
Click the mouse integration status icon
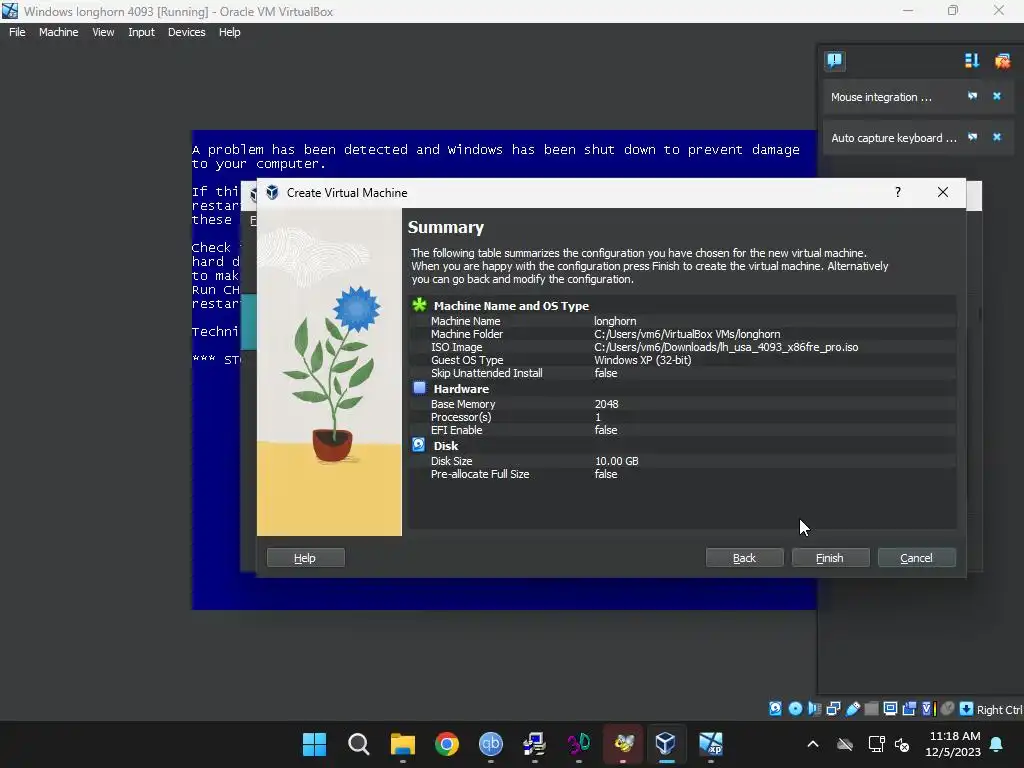click(x=948, y=709)
